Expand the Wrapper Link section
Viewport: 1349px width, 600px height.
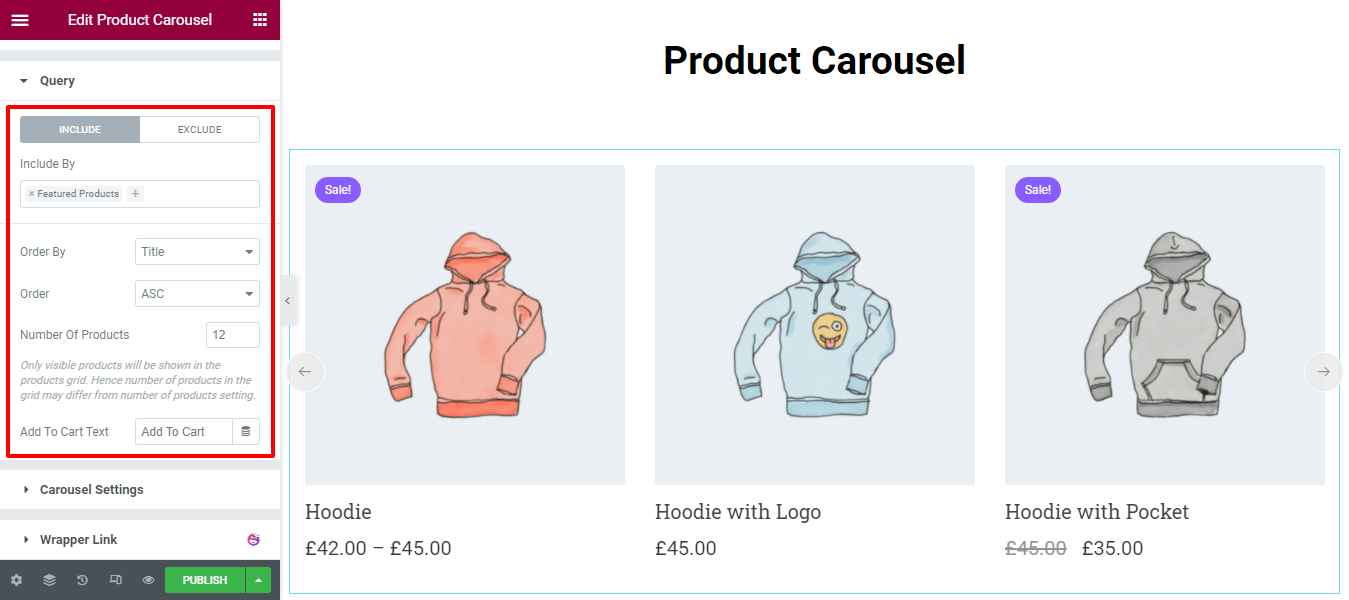(x=79, y=540)
